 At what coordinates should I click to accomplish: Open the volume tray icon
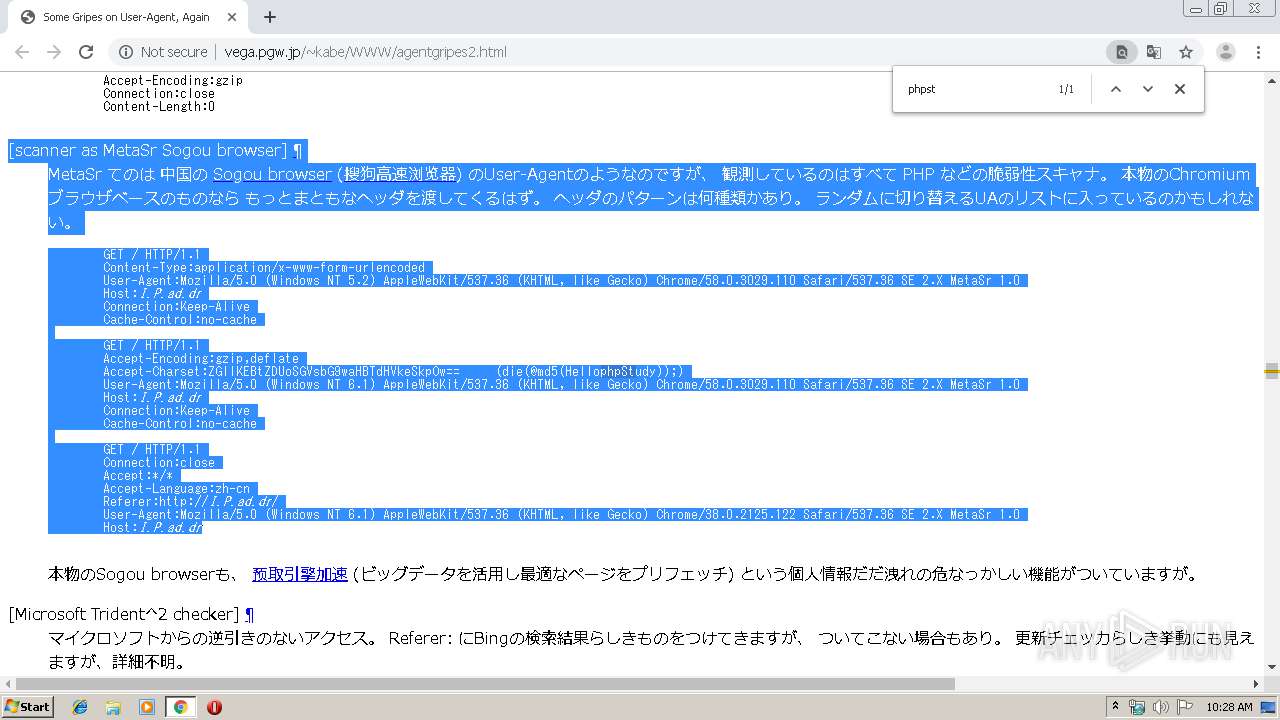[1161, 707]
